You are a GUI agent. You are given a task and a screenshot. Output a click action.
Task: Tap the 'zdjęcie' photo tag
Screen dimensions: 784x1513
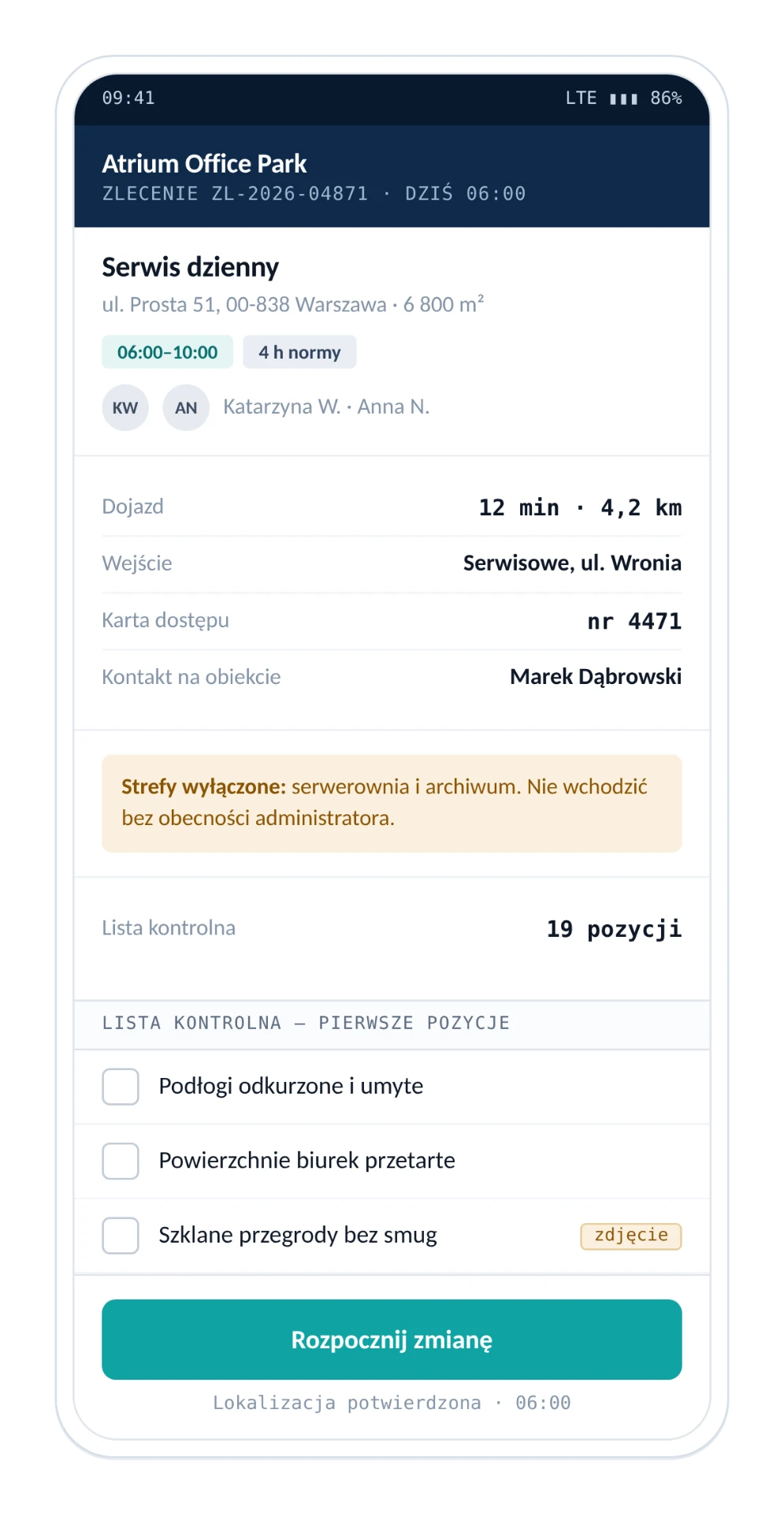(631, 1236)
